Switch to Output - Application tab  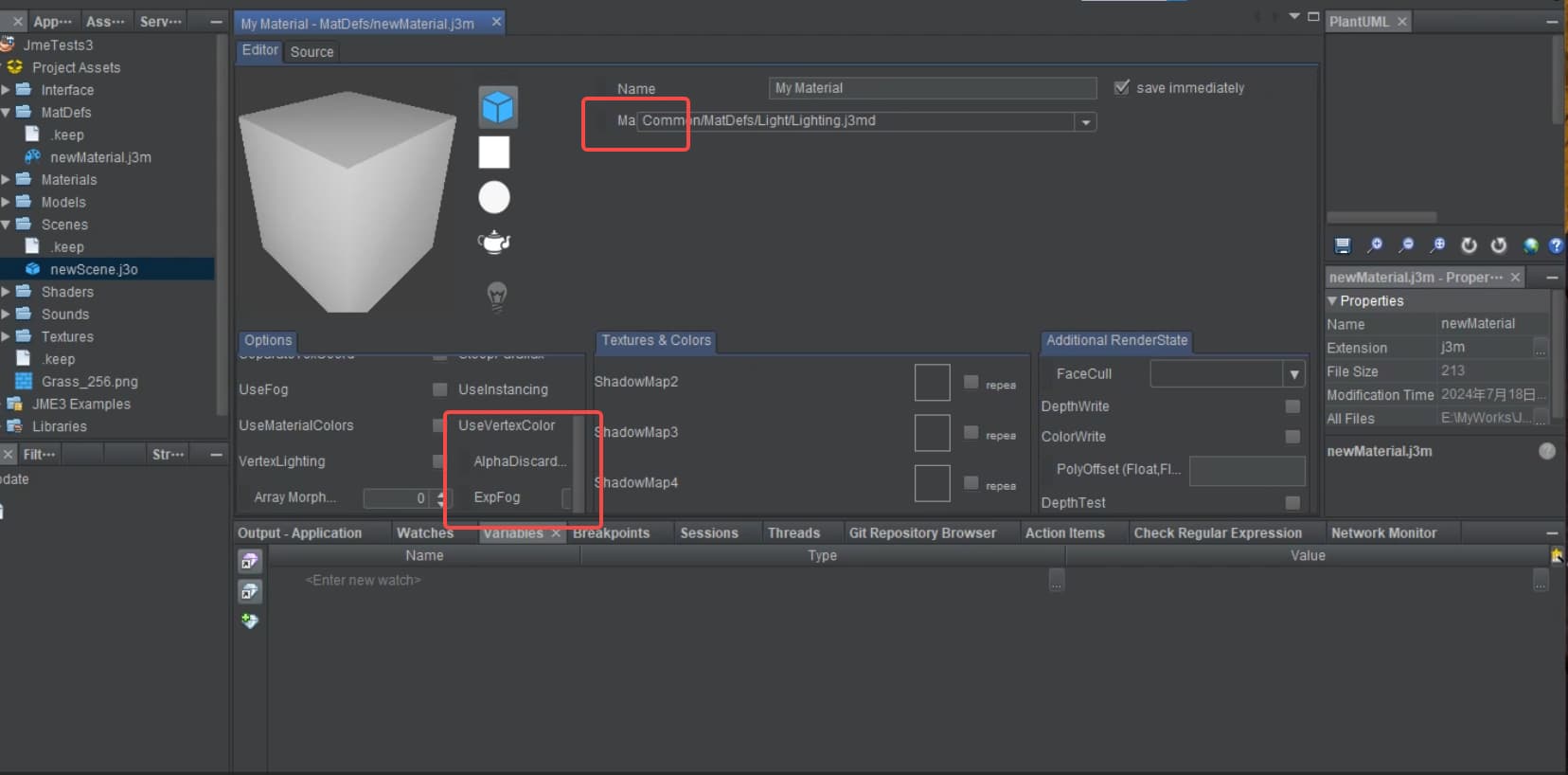(300, 533)
